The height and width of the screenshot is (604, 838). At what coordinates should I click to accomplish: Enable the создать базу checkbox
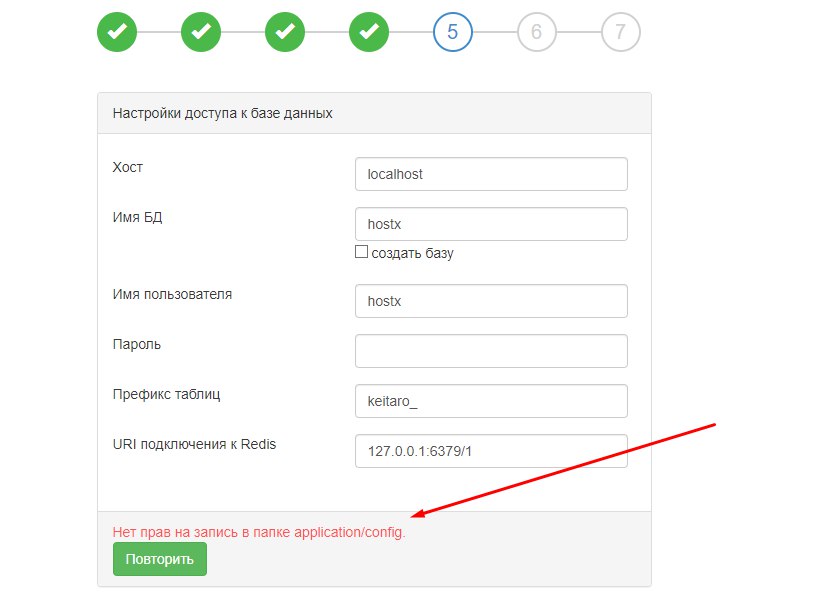point(361,252)
